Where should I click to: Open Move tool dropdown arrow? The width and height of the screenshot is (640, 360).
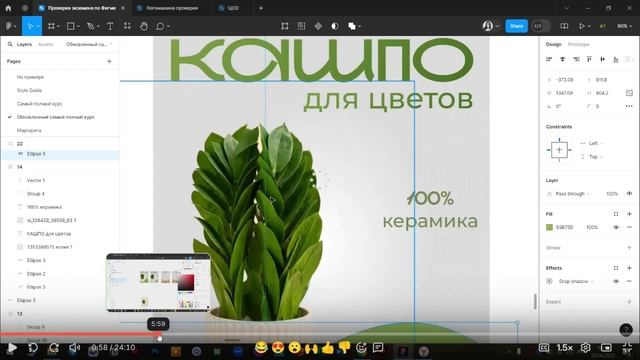38,26
